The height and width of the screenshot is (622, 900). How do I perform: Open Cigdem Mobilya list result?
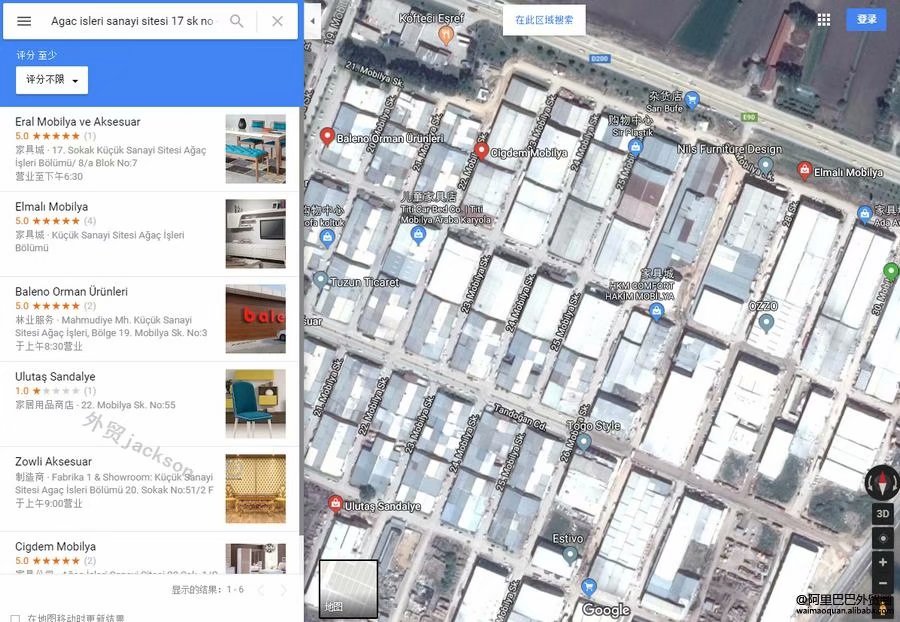pyautogui.click(x=149, y=553)
